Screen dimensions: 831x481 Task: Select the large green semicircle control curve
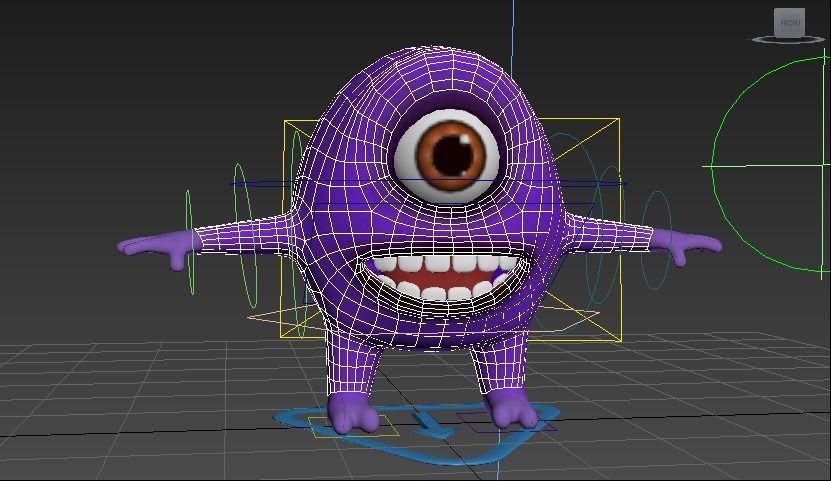(x=712, y=165)
